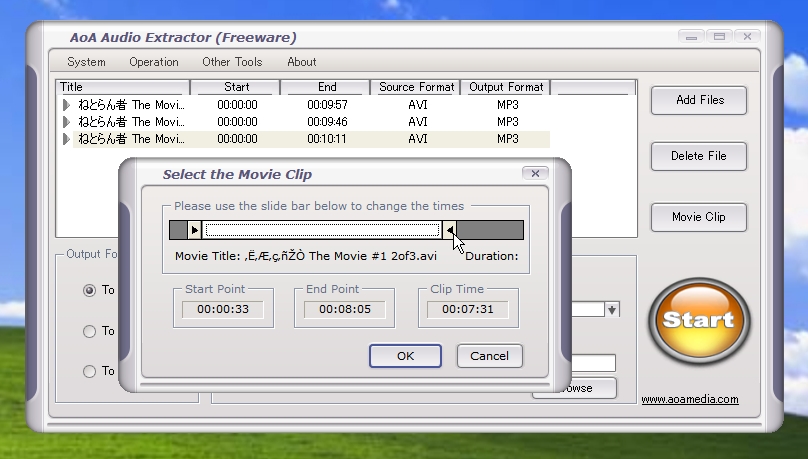Minimize the AoA Audio Extractor window
Viewport: 808px width, 459px height.
tap(692, 37)
